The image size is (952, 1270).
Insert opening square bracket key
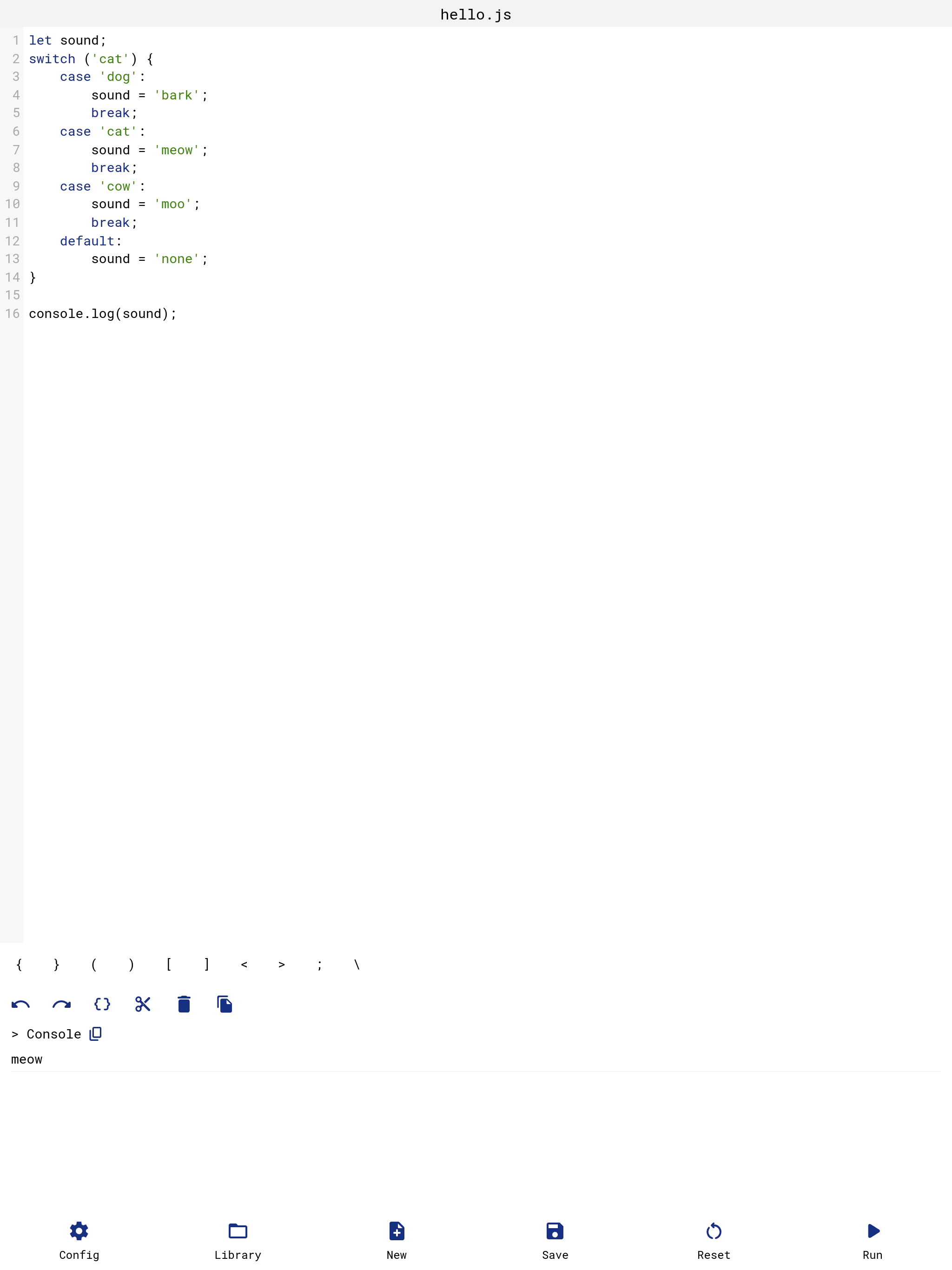point(169,965)
